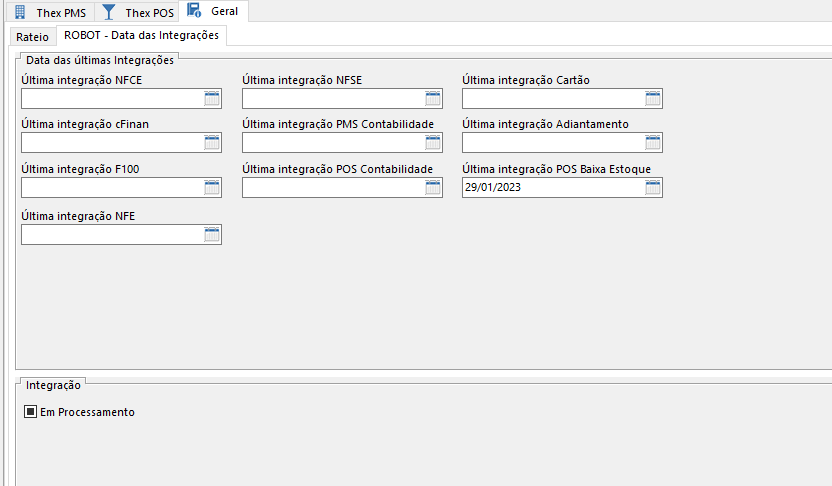Click the Última integração NFCE date field
The height and width of the screenshot is (486, 832).
(111, 98)
